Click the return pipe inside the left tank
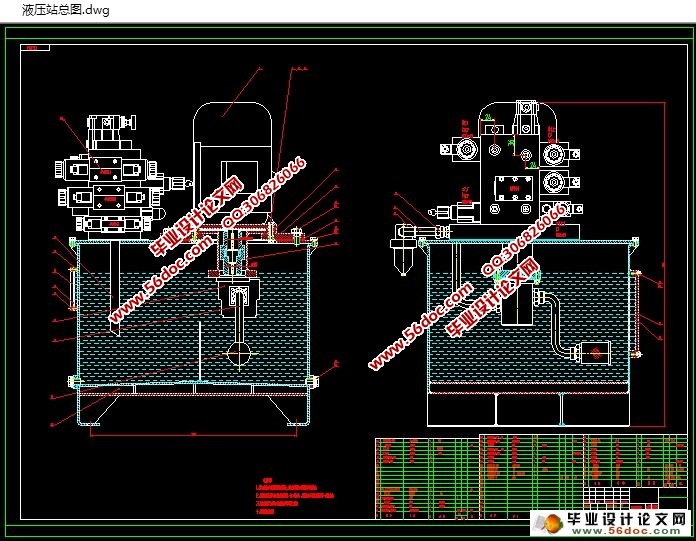The height and width of the screenshot is (541, 696). [x=115, y=288]
